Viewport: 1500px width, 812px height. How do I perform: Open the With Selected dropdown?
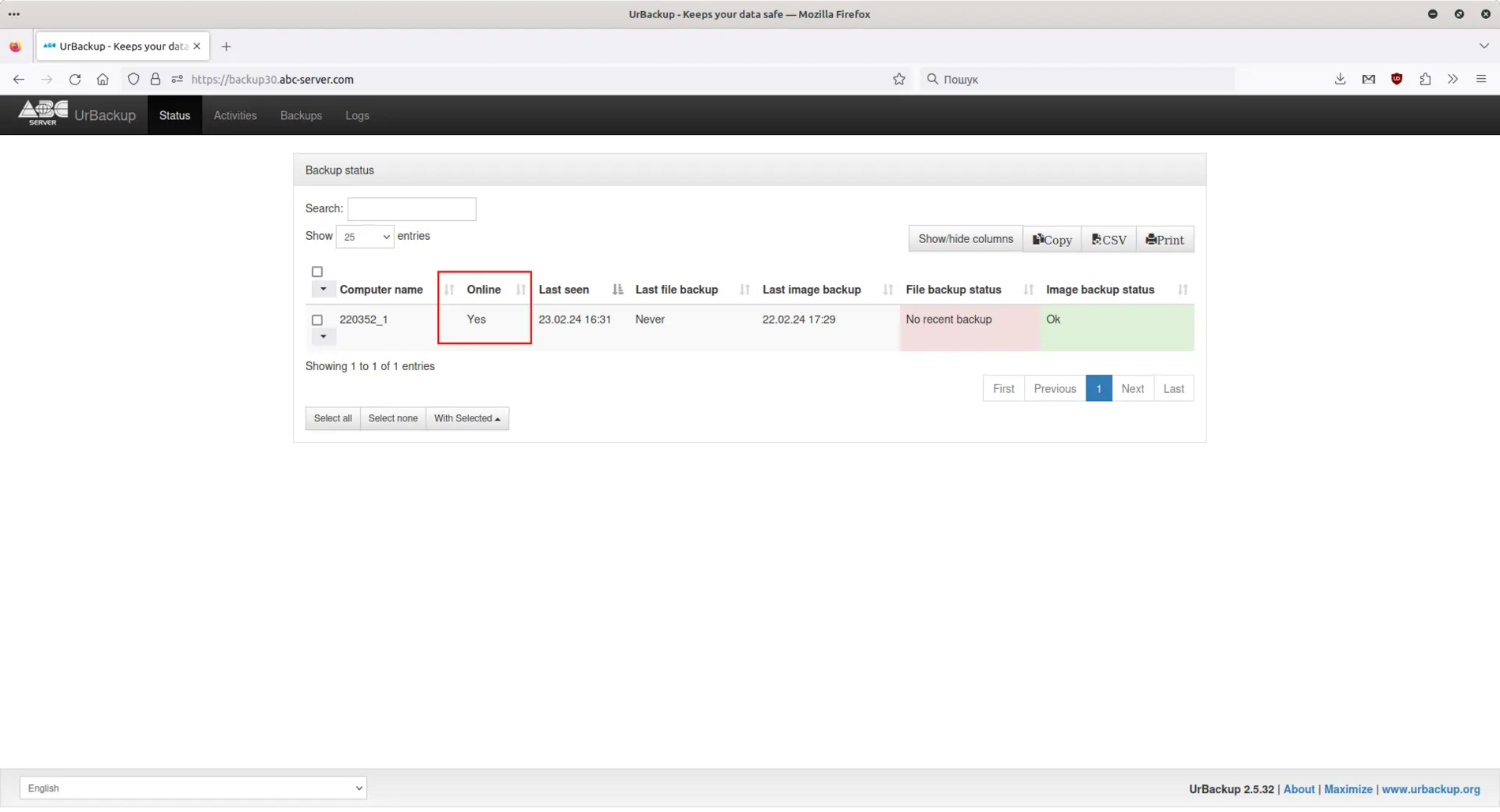click(467, 418)
